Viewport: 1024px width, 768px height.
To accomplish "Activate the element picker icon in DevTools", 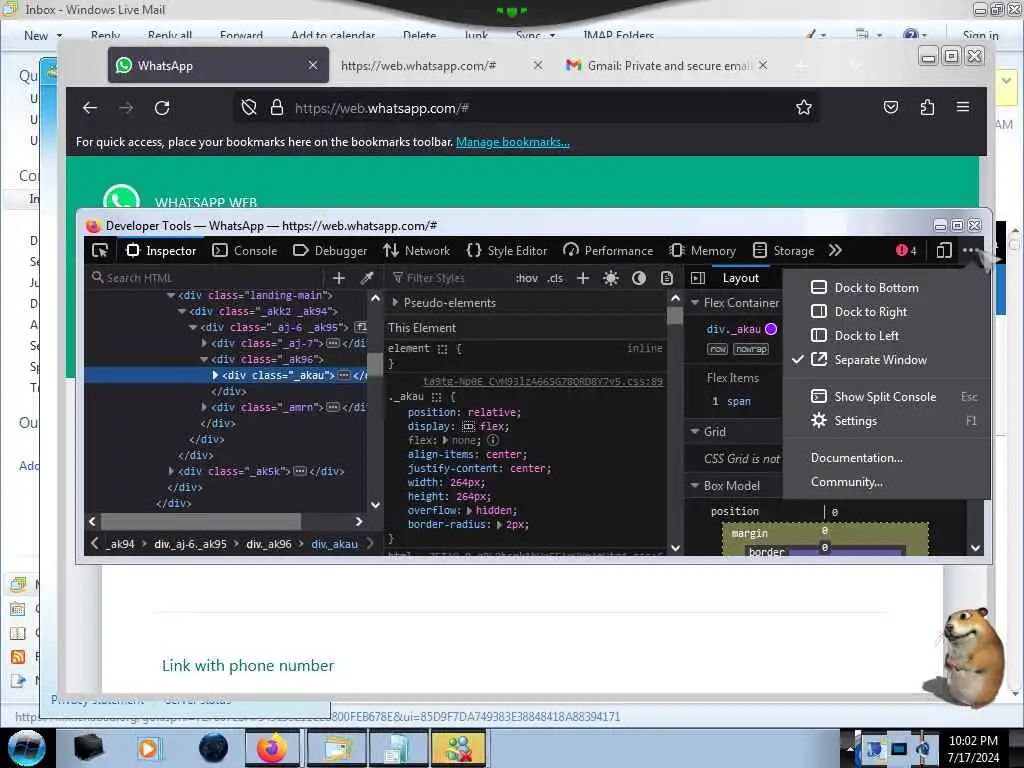I will pos(100,250).
